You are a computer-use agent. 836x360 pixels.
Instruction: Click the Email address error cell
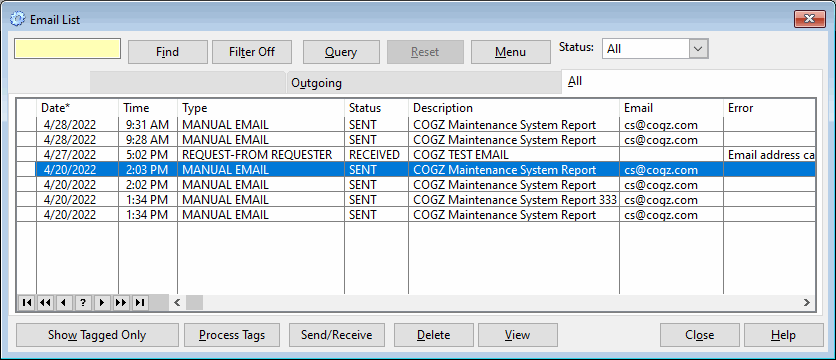click(x=769, y=155)
